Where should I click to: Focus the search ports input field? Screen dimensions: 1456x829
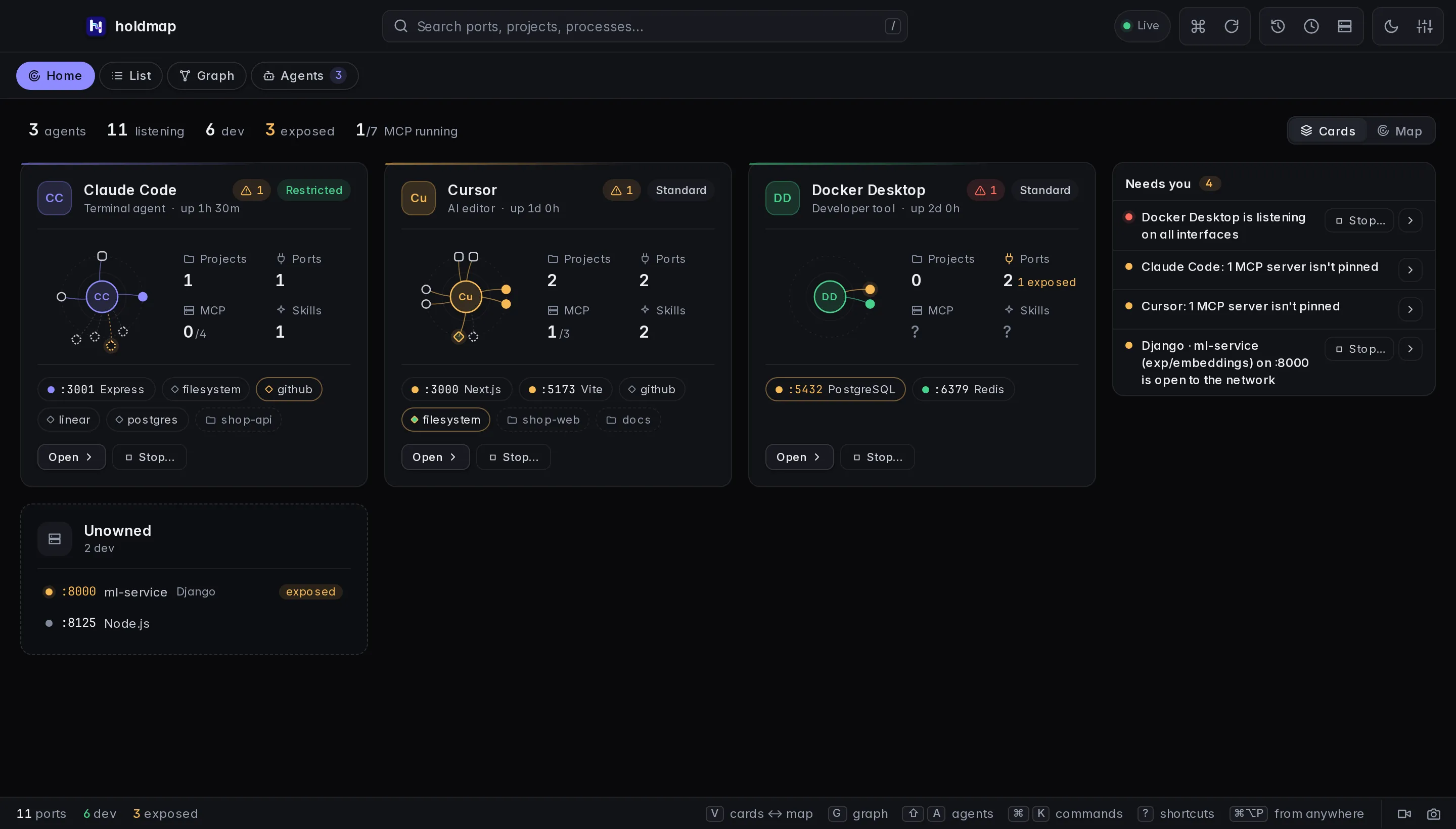click(x=645, y=26)
